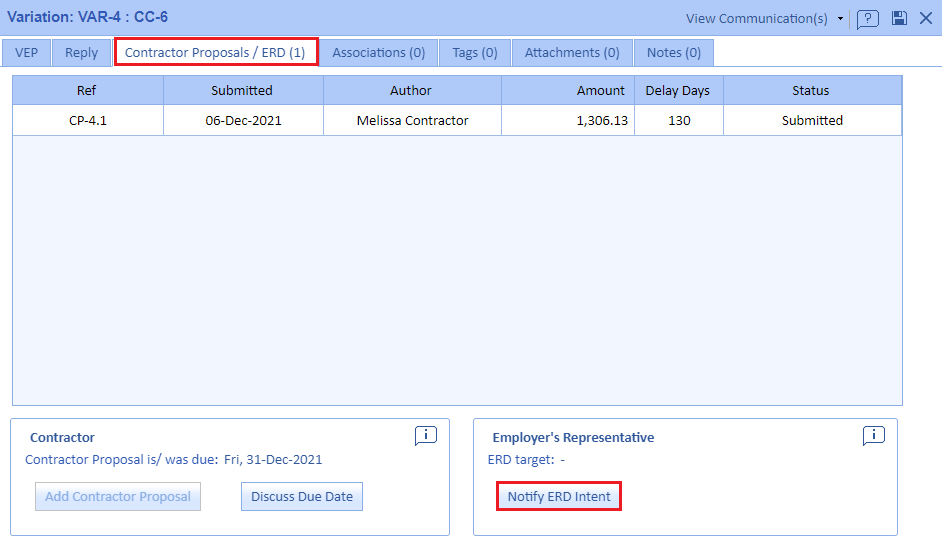Switch to the VEP tab

[26, 52]
